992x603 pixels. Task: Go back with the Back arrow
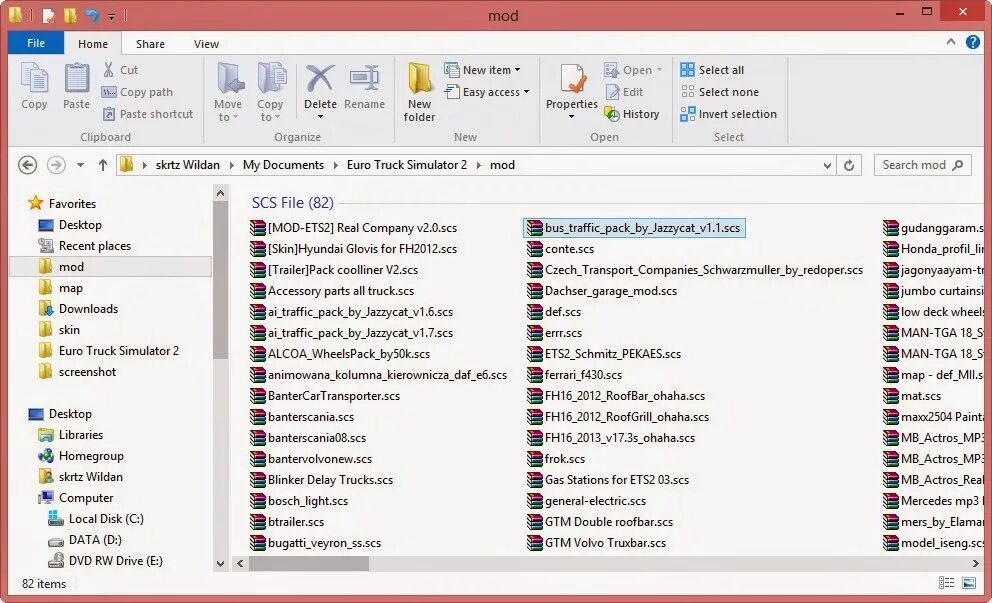pyautogui.click(x=27, y=165)
